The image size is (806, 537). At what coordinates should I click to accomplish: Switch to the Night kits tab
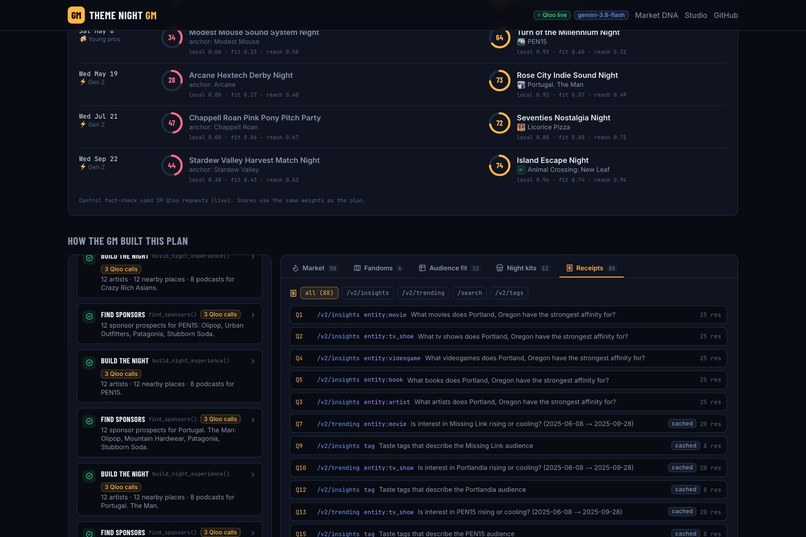pyautogui.click(x=522, y=268)
